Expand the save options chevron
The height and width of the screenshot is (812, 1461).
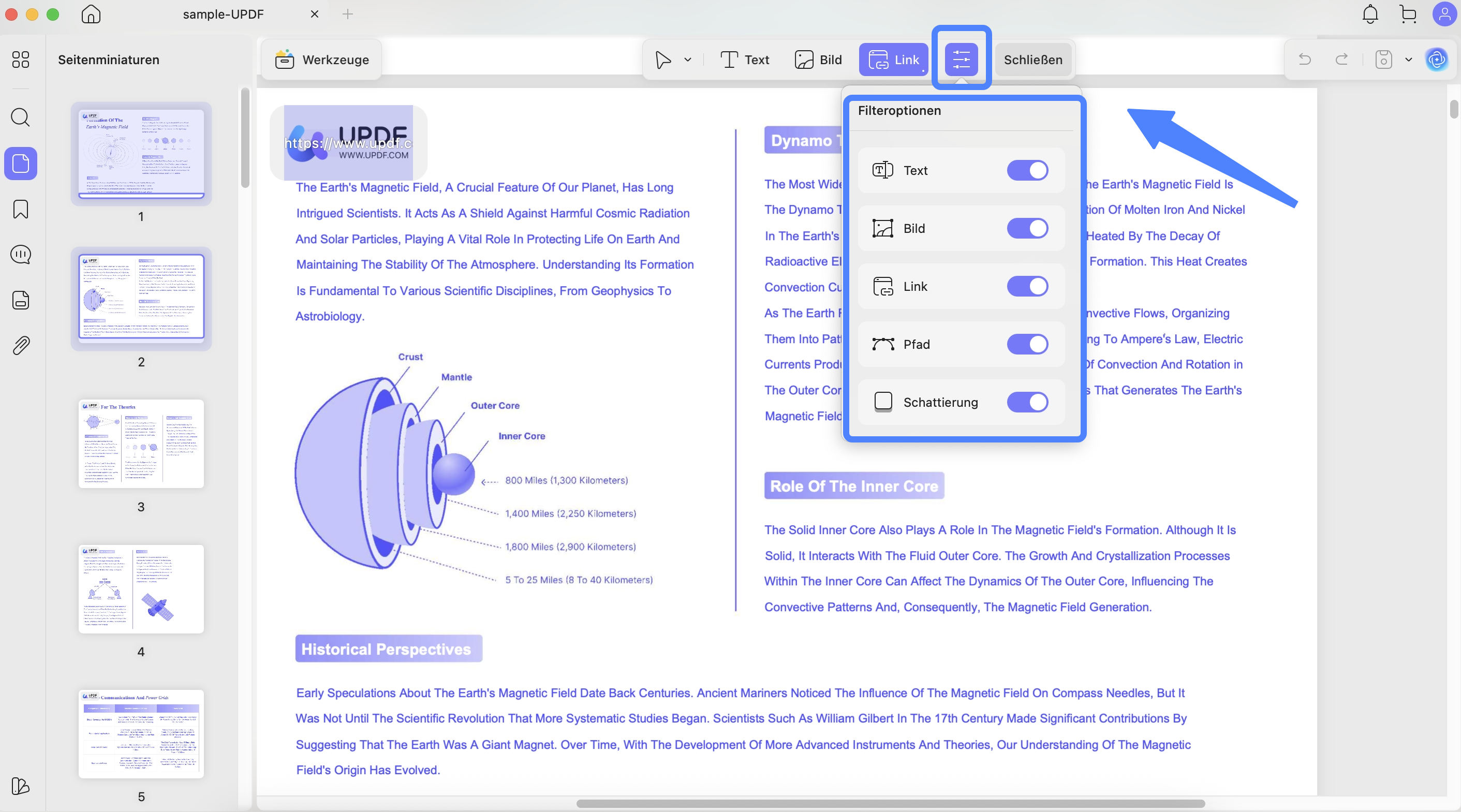1409,60
